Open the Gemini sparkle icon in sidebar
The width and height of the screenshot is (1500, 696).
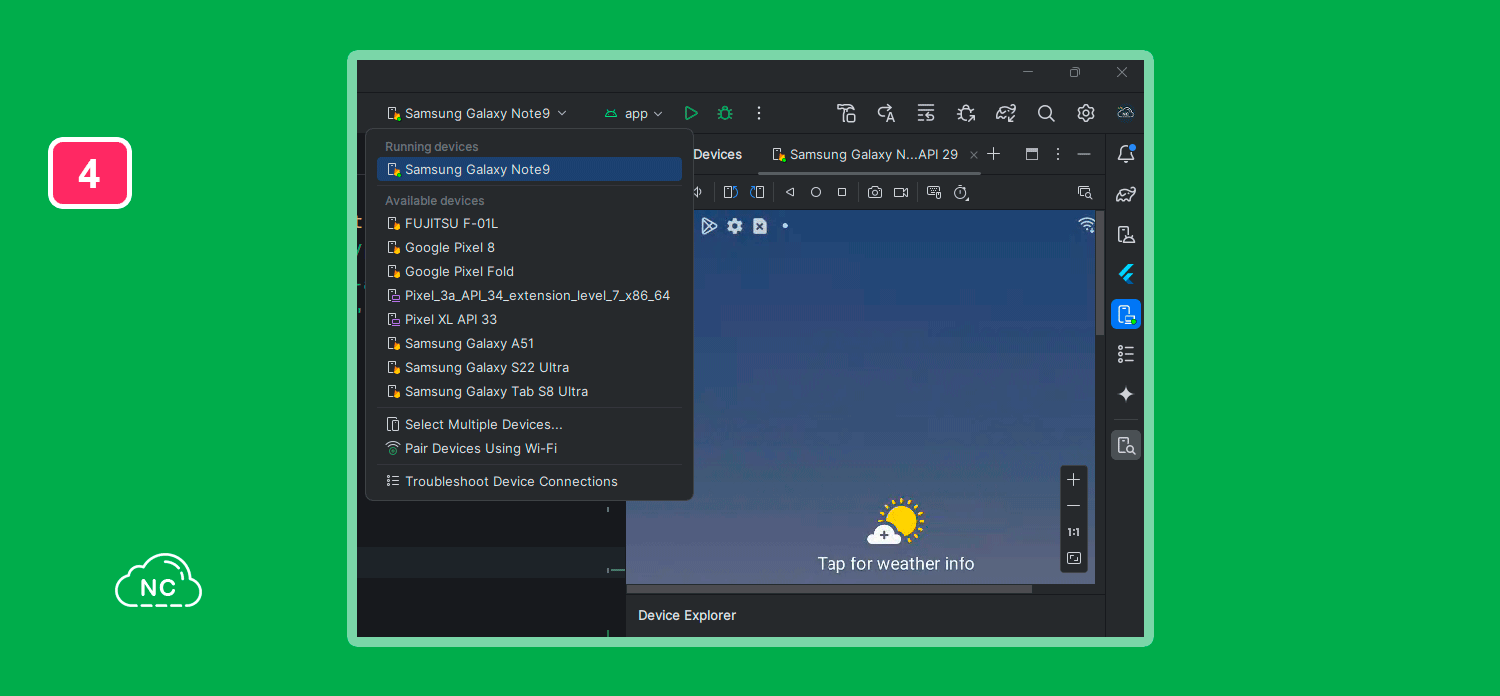(x=1126, y=394)
